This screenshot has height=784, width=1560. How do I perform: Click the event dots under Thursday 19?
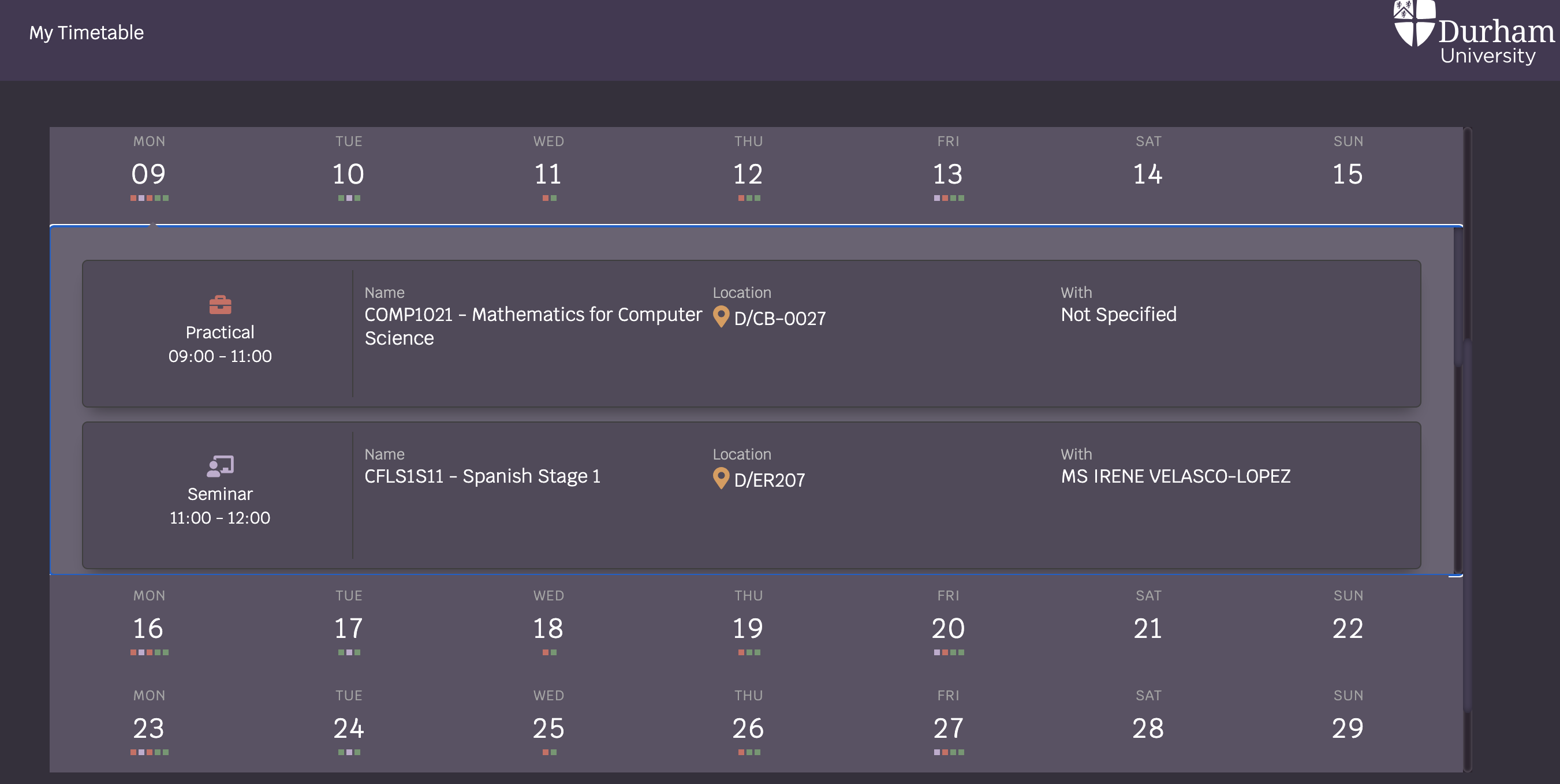click(748, 652)
